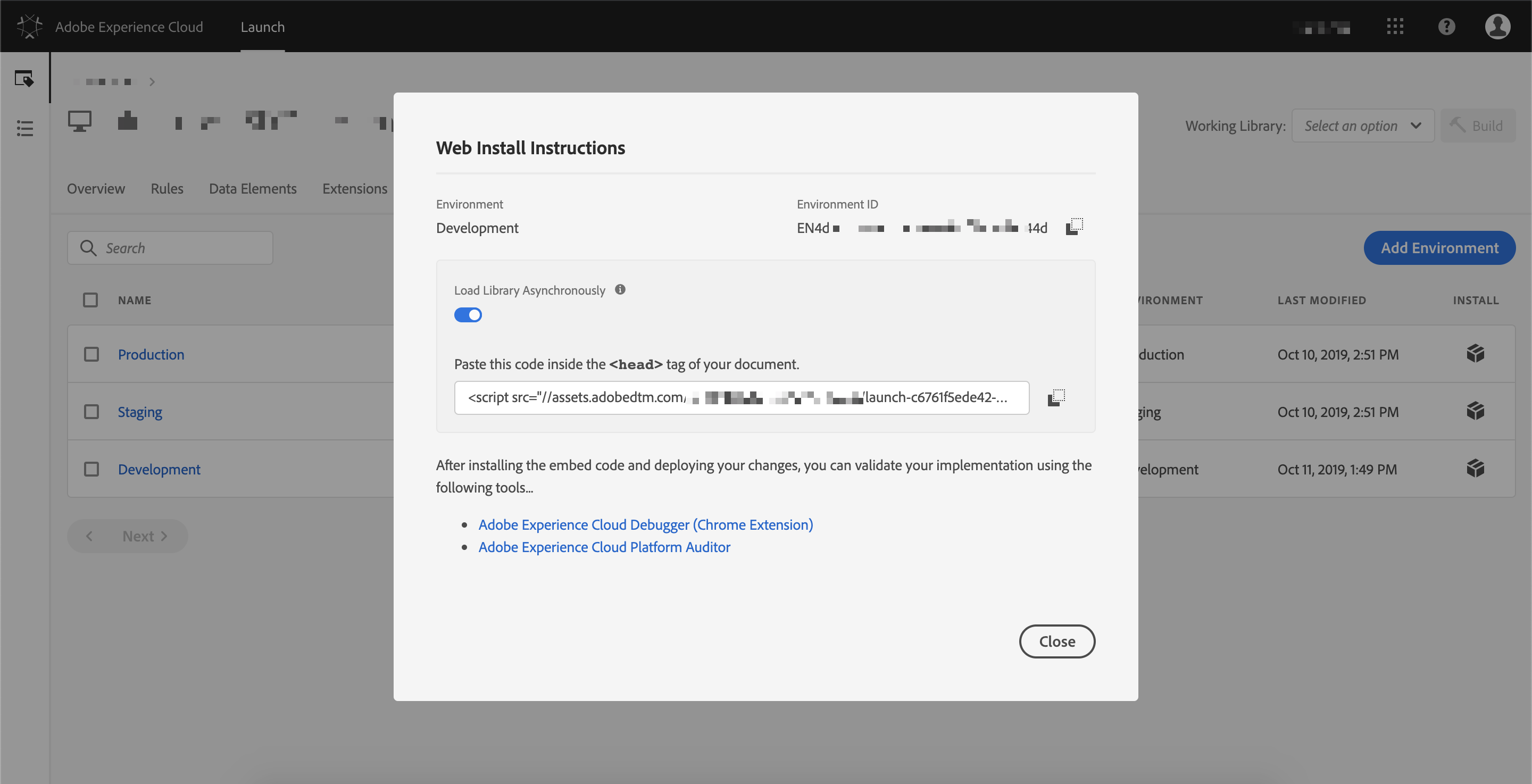Viewport: 1532px width, 784px height.
Task: Close the Web Install Instructions dialog
Action: 1056,641
